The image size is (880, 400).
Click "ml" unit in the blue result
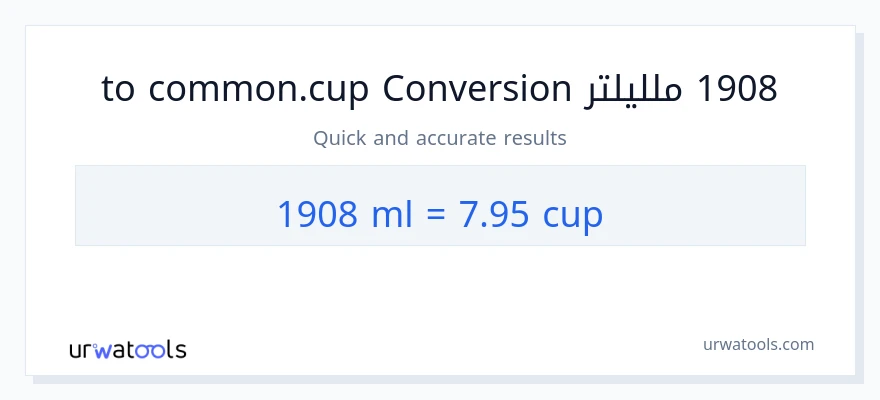(392, 212)
